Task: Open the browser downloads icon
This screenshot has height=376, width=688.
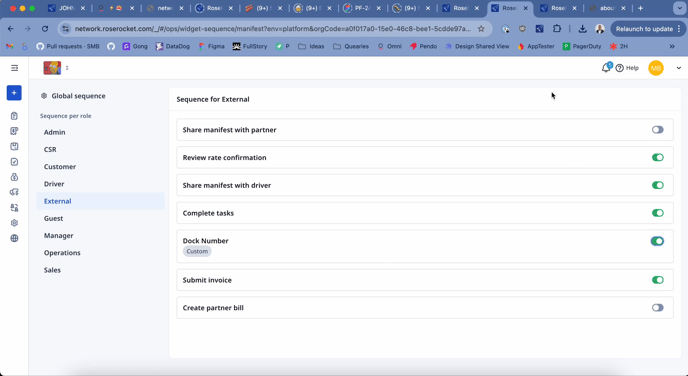Action: 582,29
